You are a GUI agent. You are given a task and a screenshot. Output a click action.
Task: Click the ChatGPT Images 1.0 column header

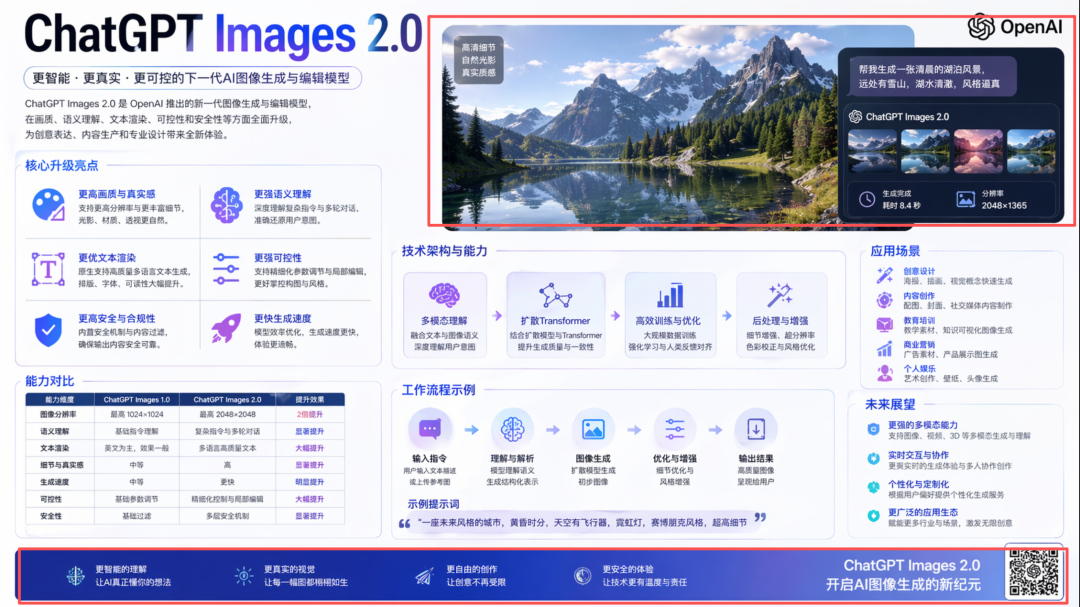136,400
